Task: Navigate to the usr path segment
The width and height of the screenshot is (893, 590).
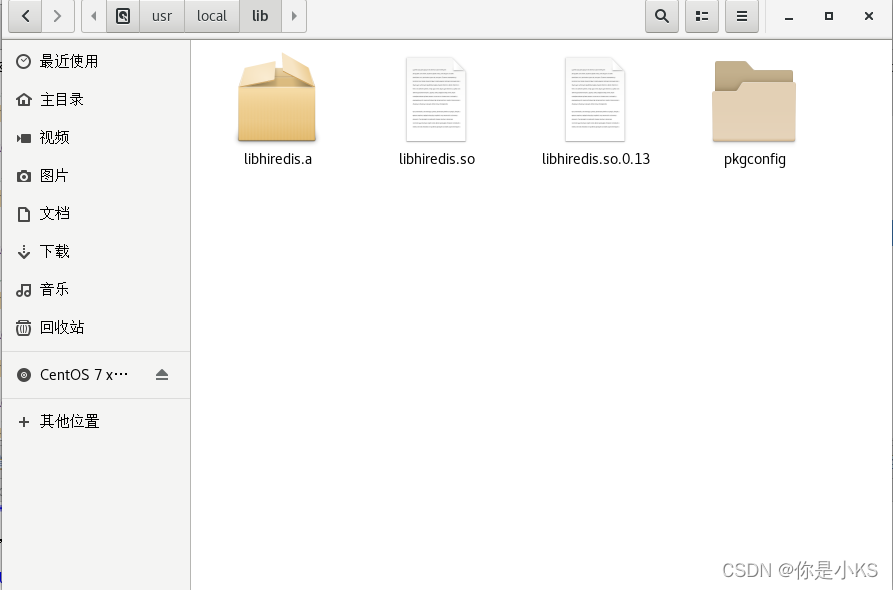Action: pyautogui.click(x=162, y=16)
